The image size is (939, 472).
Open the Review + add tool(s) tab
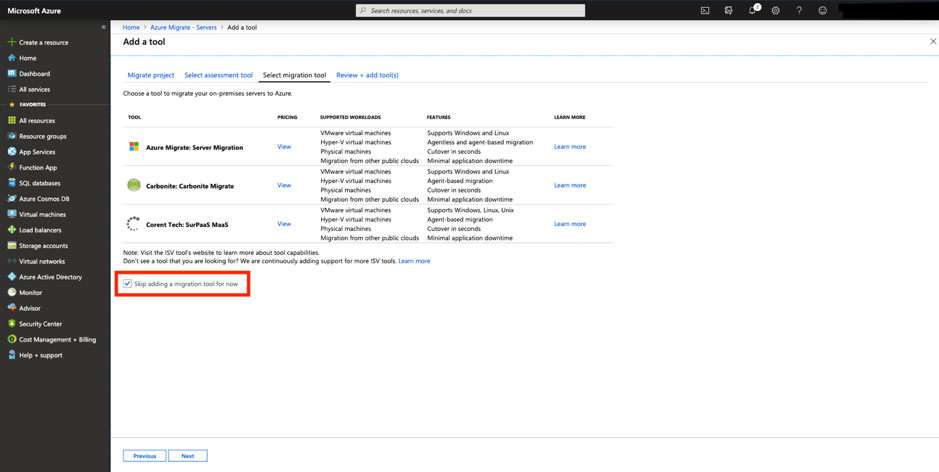367,75
